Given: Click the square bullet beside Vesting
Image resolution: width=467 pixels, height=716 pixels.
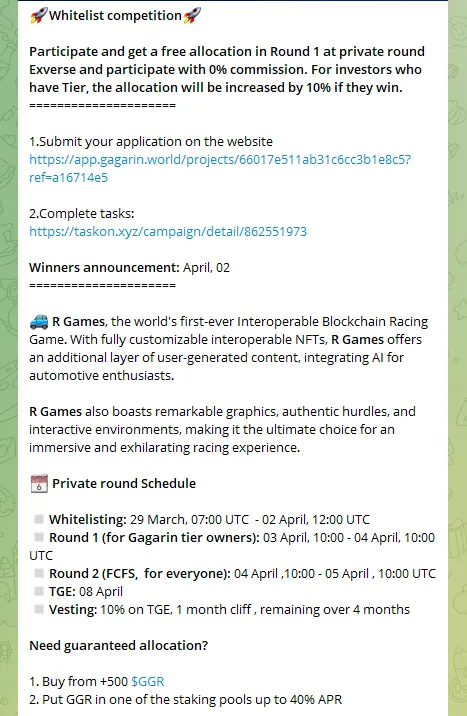Looking at the screenshot, I should click(x=39, y=609).
